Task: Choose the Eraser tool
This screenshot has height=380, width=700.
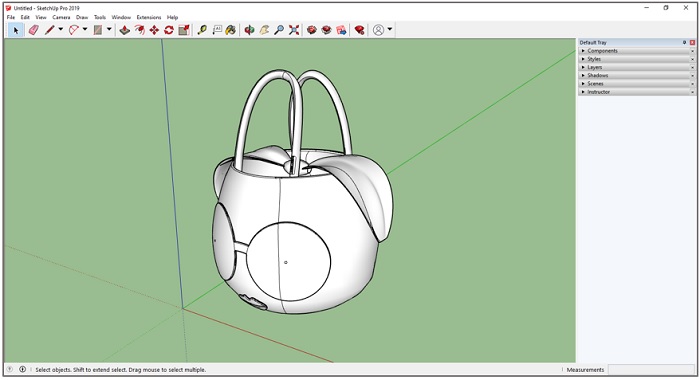Action: click(x=33, y=30)
